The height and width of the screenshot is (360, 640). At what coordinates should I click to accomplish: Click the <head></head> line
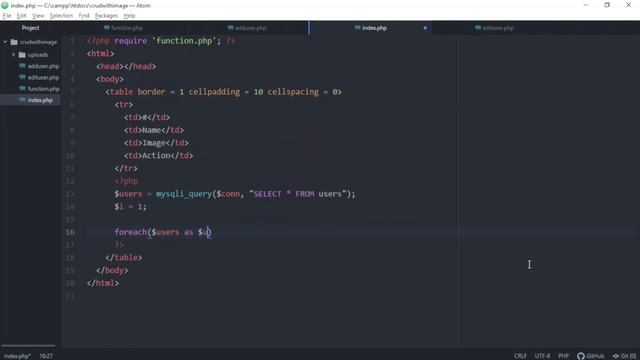coord(126,66)
